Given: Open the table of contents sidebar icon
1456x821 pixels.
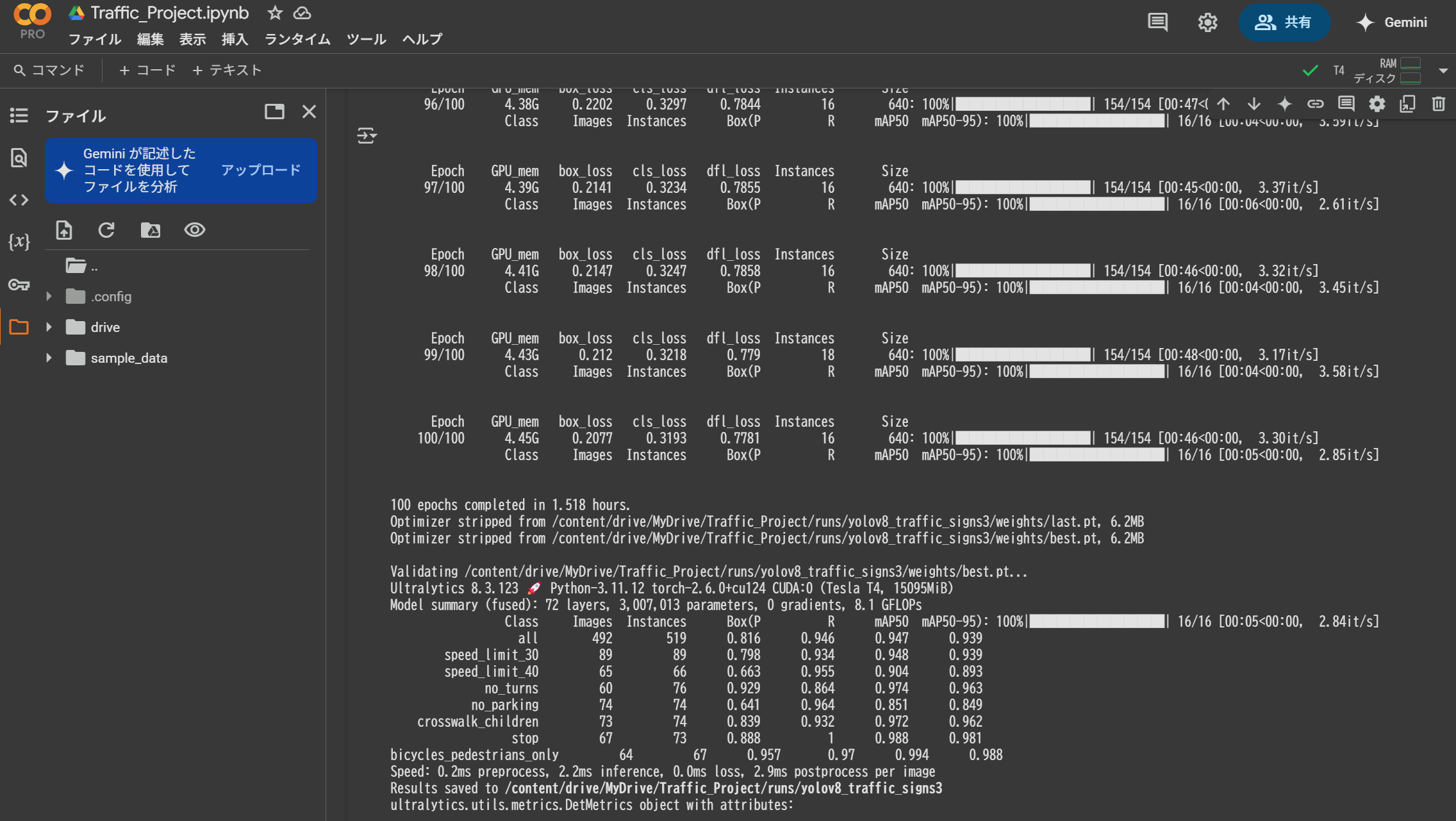Looking at the screenshot, I should (x=19, y=115).
